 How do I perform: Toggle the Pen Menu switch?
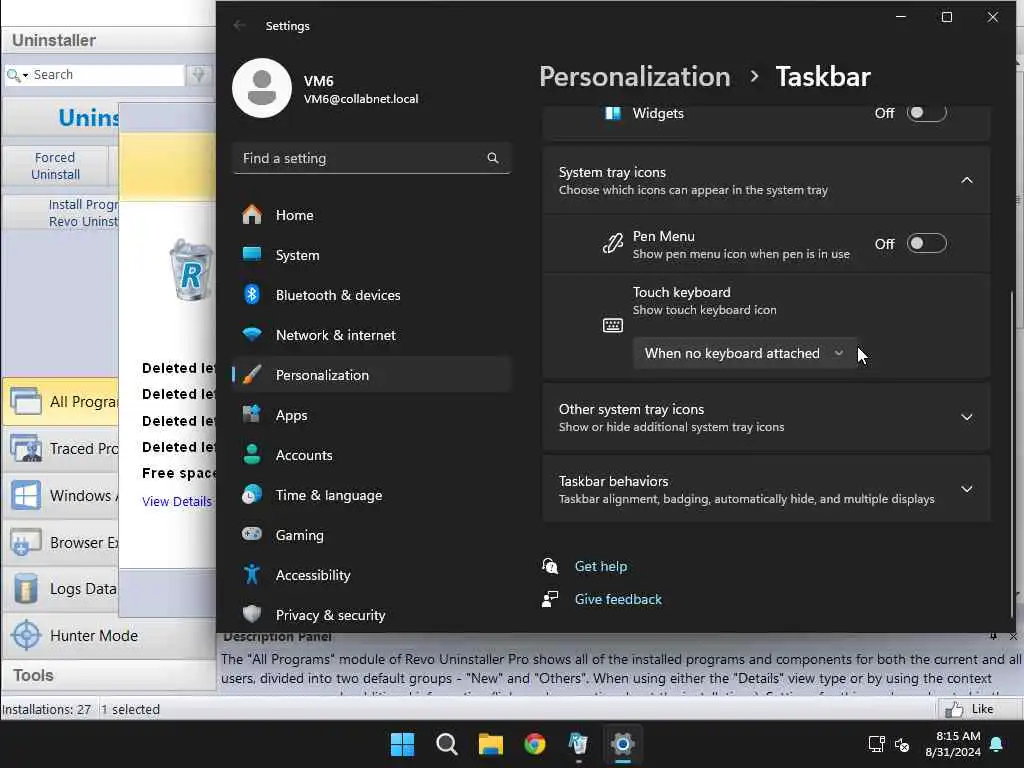pyautogui.click(x=926, y=244)
